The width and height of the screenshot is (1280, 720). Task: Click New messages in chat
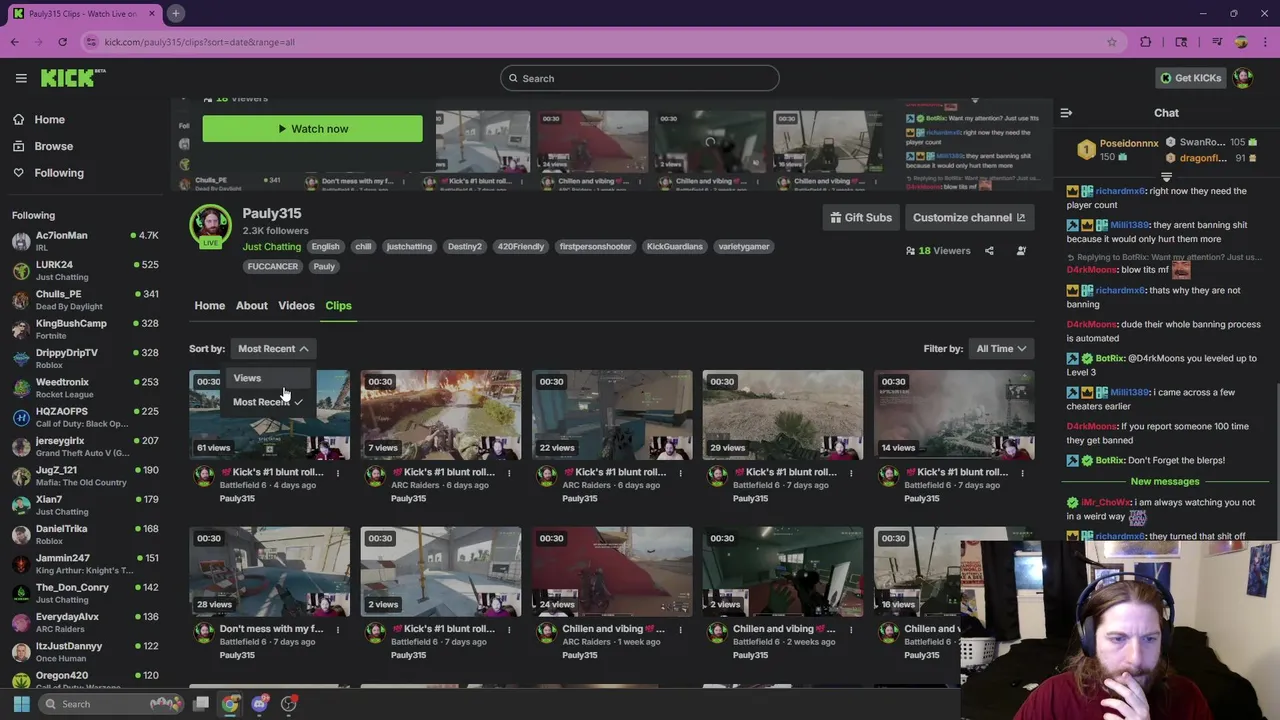point(1165,481)
